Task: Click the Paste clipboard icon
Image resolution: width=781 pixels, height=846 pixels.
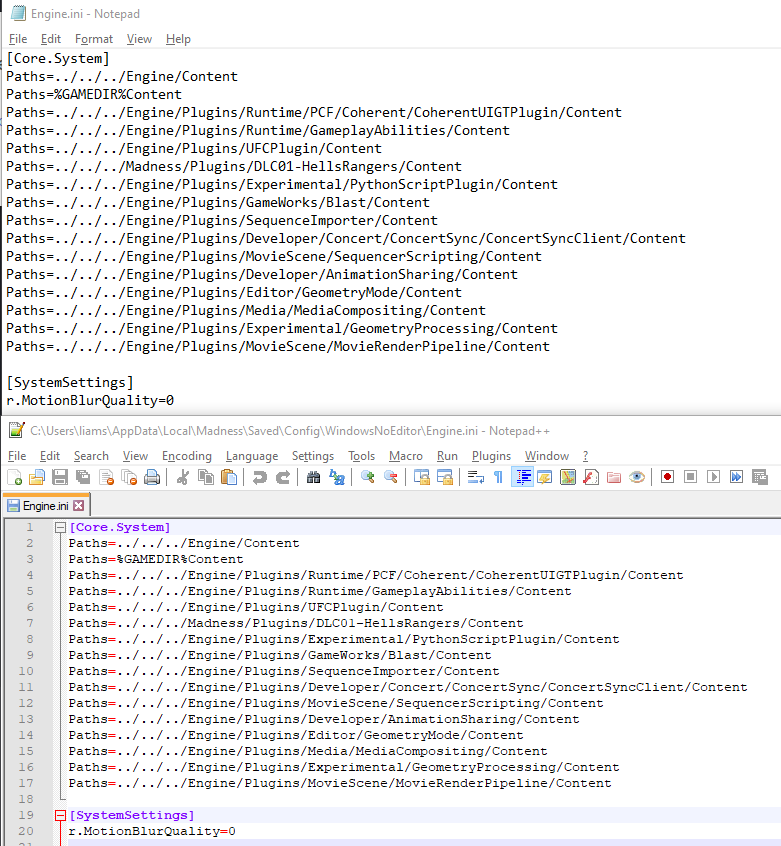Action: coord(229,477)
